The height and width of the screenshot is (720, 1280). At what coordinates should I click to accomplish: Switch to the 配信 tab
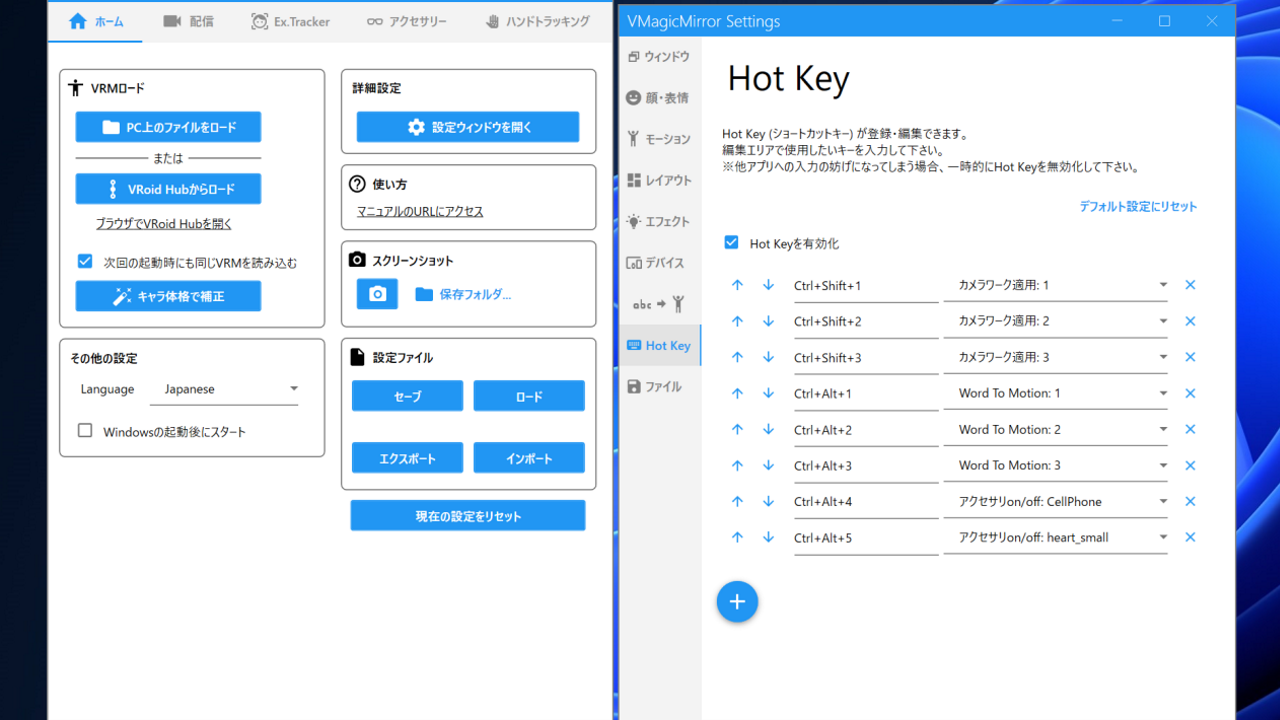click(x=188, y=21)
